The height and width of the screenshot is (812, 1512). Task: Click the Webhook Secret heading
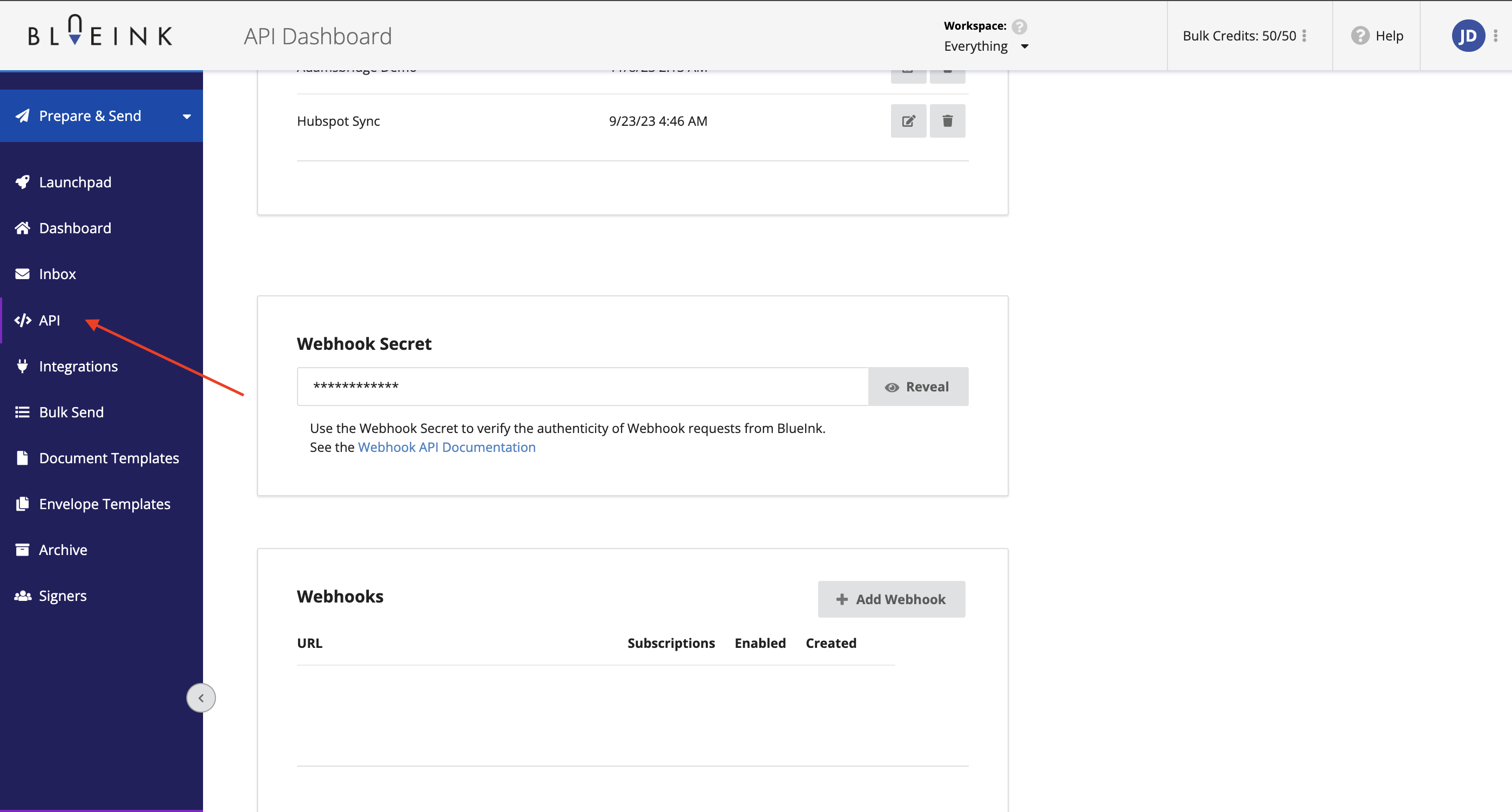(364, 344)
